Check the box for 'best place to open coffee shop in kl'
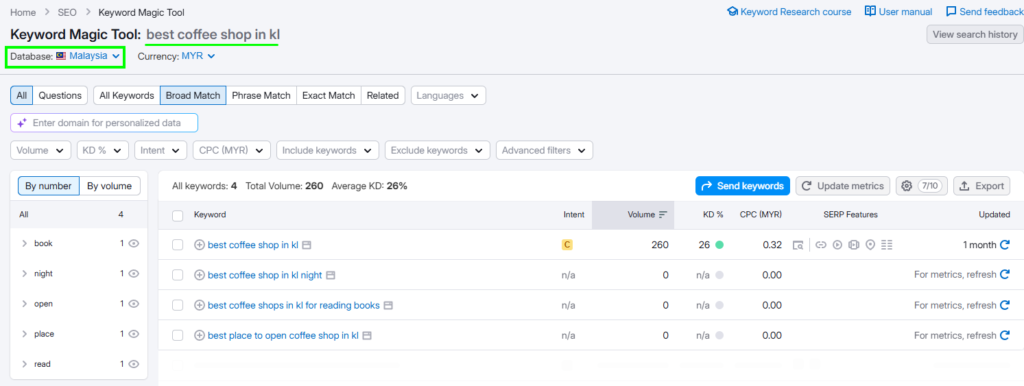 coord(178,335)
